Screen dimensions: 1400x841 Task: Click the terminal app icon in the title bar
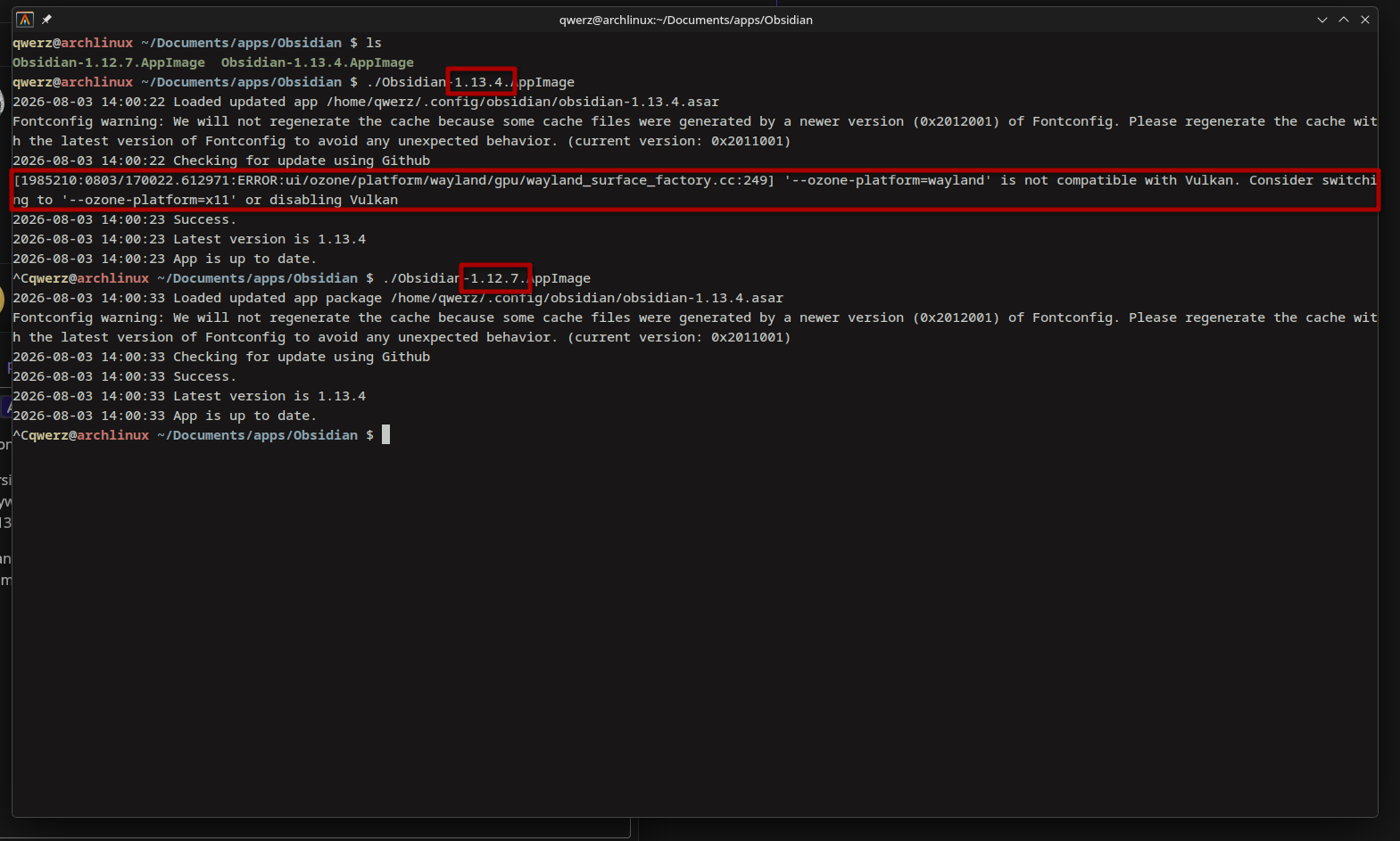pyautogui.click(x=25, y=20)
